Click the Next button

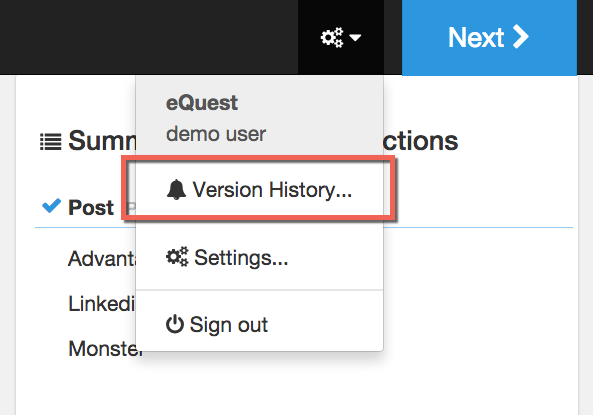[489, 37]
